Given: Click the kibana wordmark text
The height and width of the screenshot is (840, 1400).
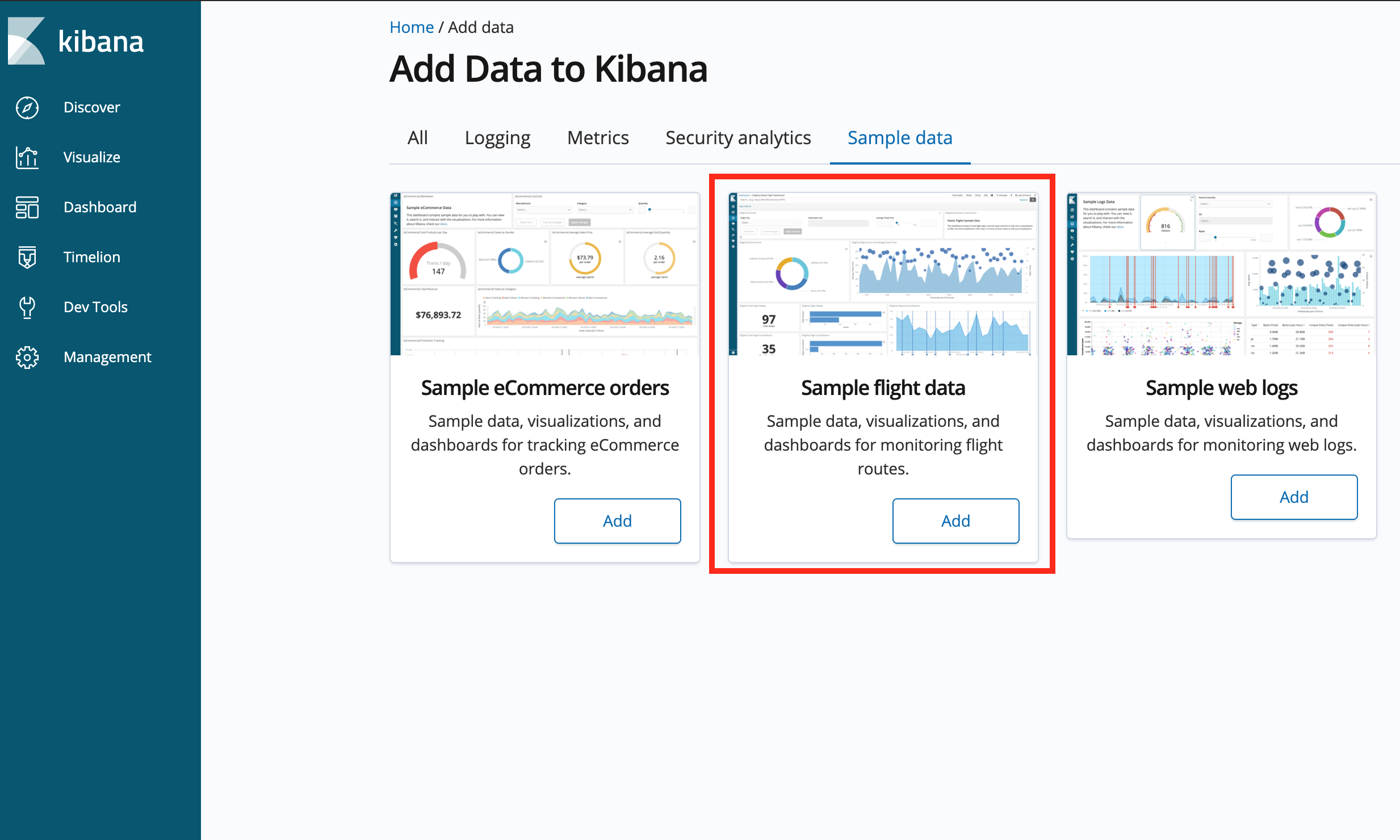Looking at the screenshot, I should [101, 42].
